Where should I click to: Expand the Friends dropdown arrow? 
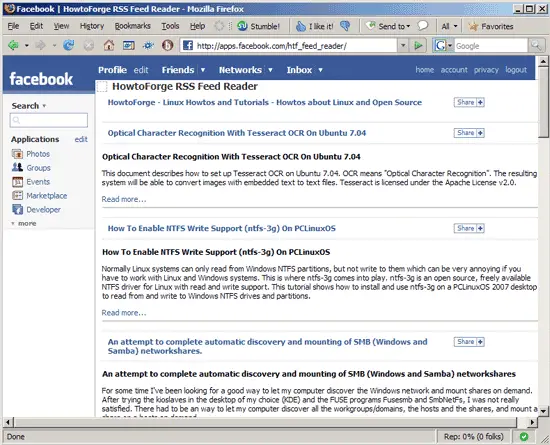click(x=203, y=70)
